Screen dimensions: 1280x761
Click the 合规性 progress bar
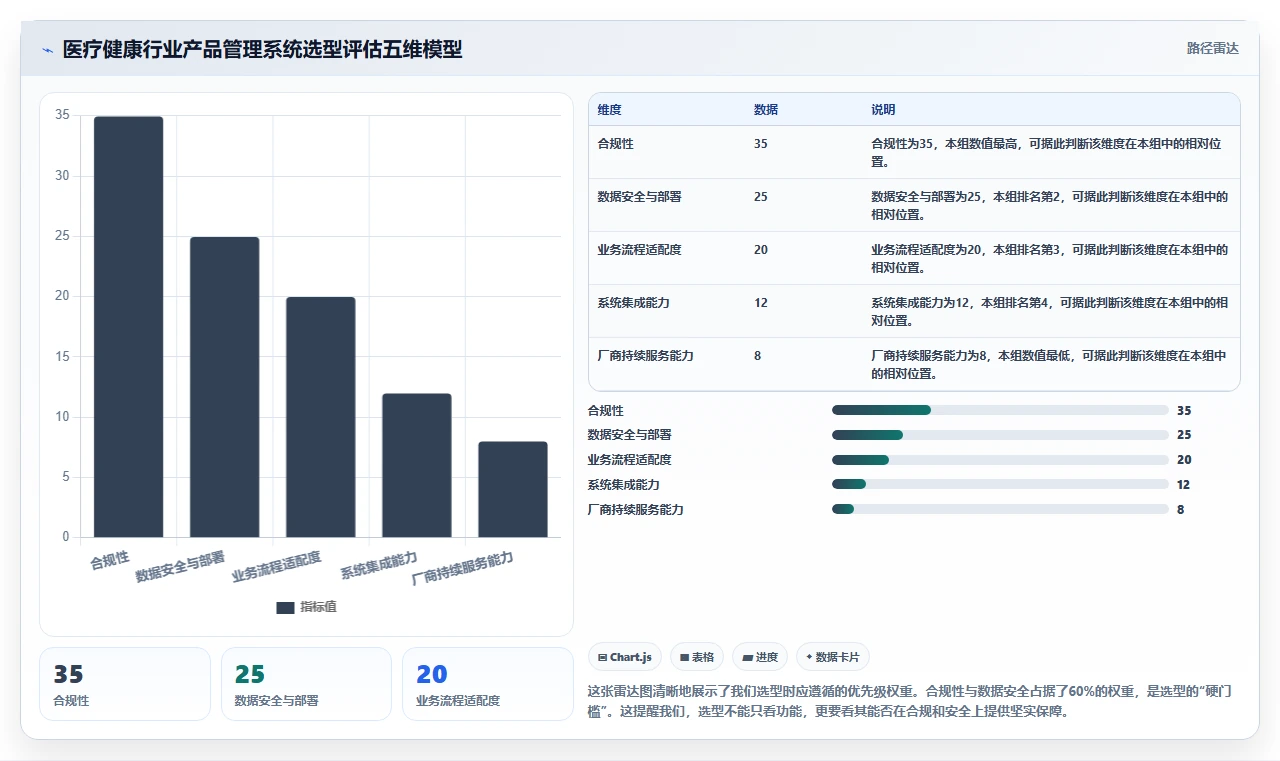pos(1000,410)
